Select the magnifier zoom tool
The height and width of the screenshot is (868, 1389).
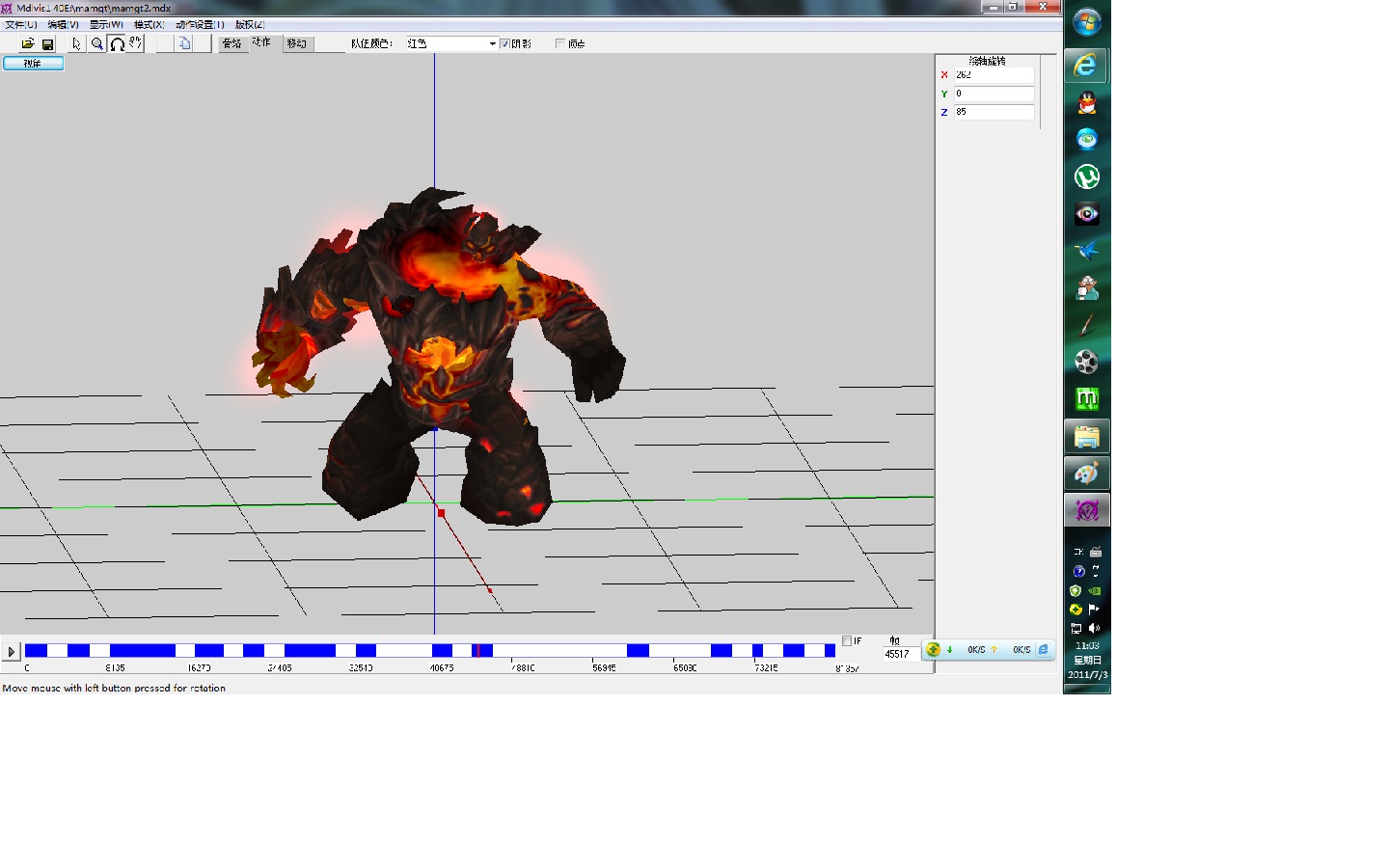pos(96,43)
